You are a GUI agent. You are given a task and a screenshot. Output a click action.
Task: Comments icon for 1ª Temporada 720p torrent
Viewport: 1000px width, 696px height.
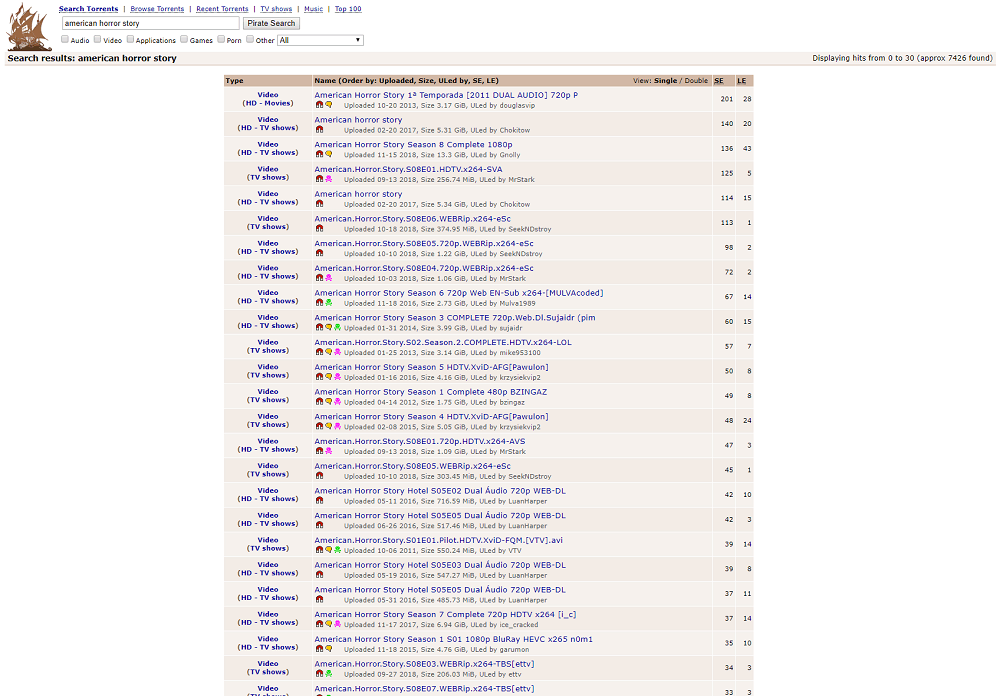click(x=329, y=105)
